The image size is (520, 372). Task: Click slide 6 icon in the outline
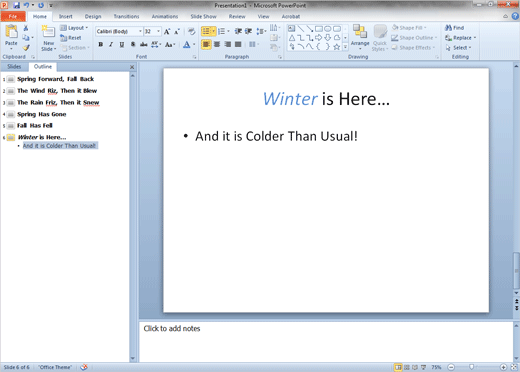click(11, 137)
